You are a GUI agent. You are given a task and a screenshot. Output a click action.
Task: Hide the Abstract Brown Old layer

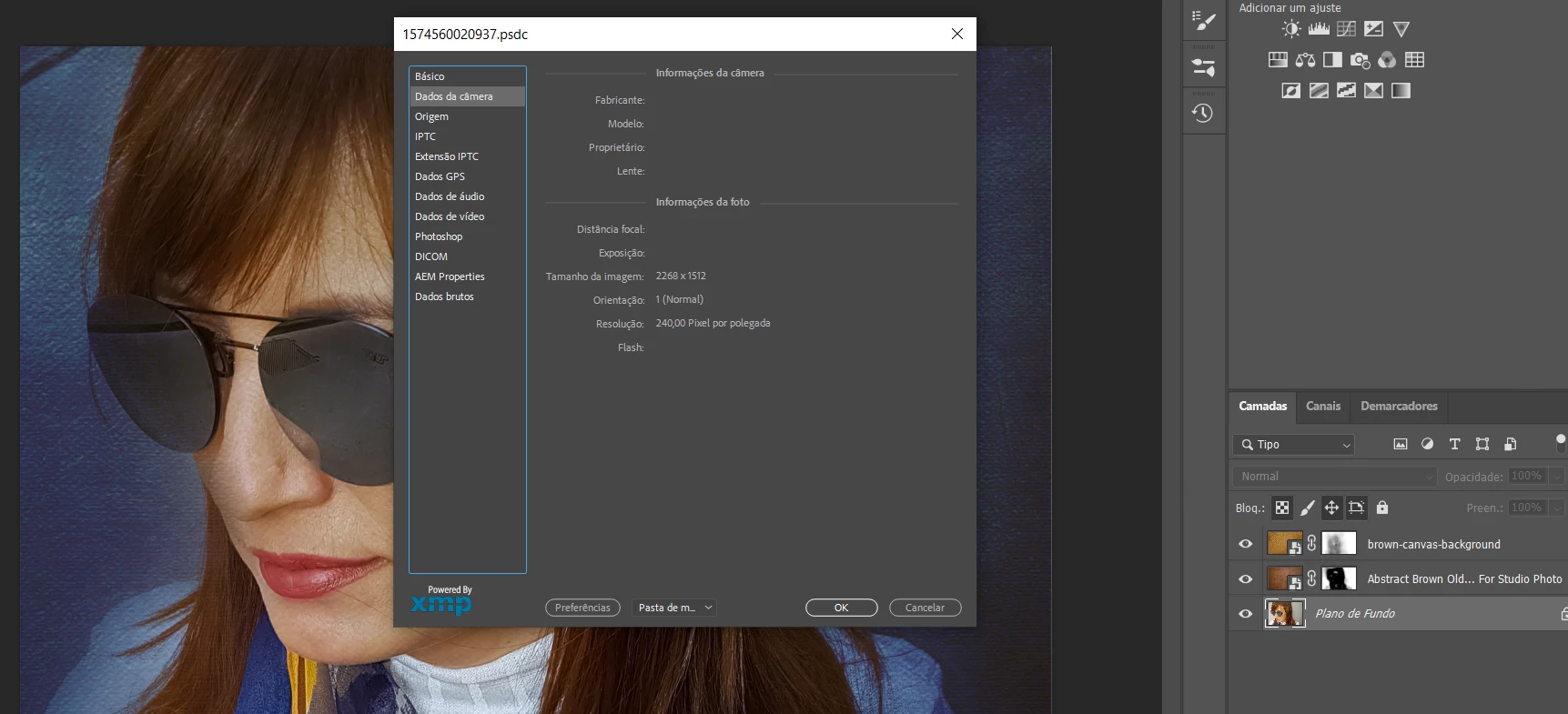click(x=1246, y=578)
